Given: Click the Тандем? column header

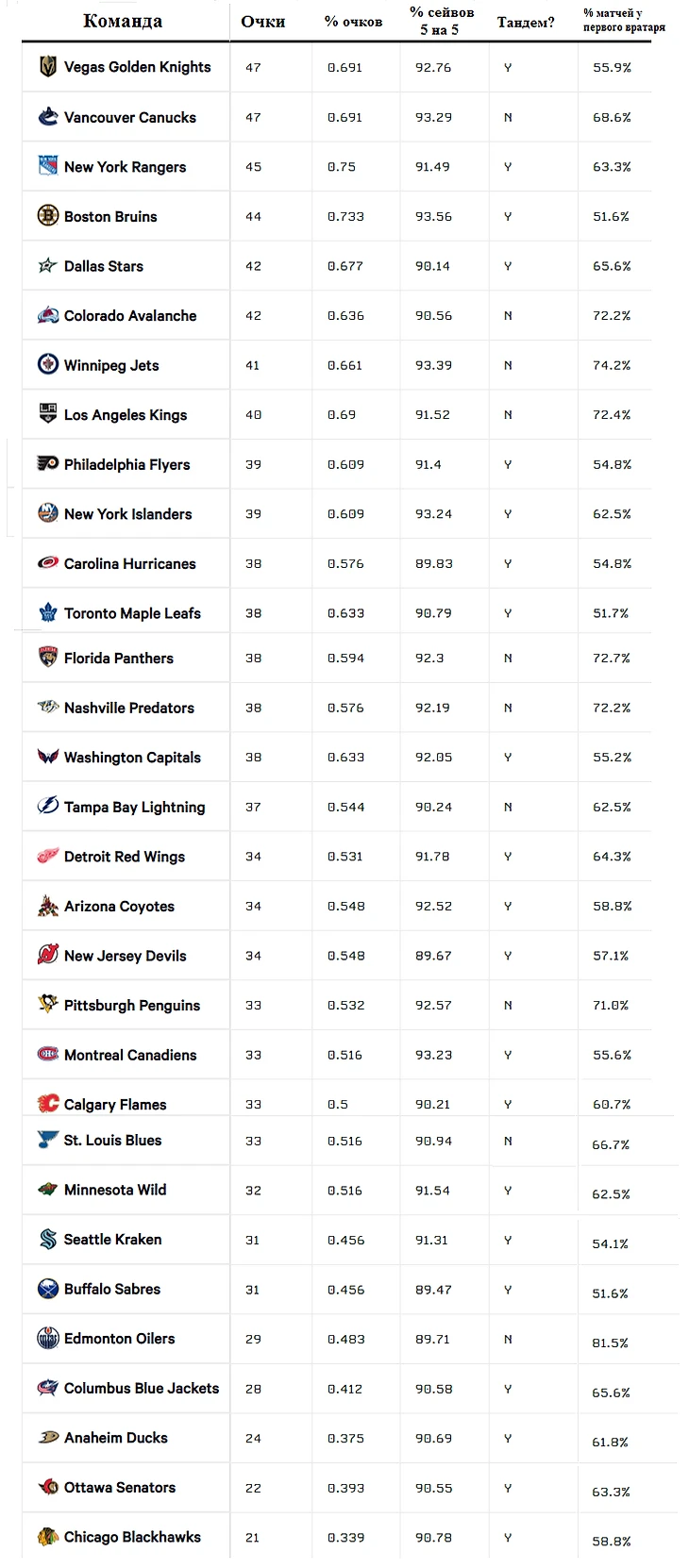Looking at the screenshot, I should [x=526, y=23].
